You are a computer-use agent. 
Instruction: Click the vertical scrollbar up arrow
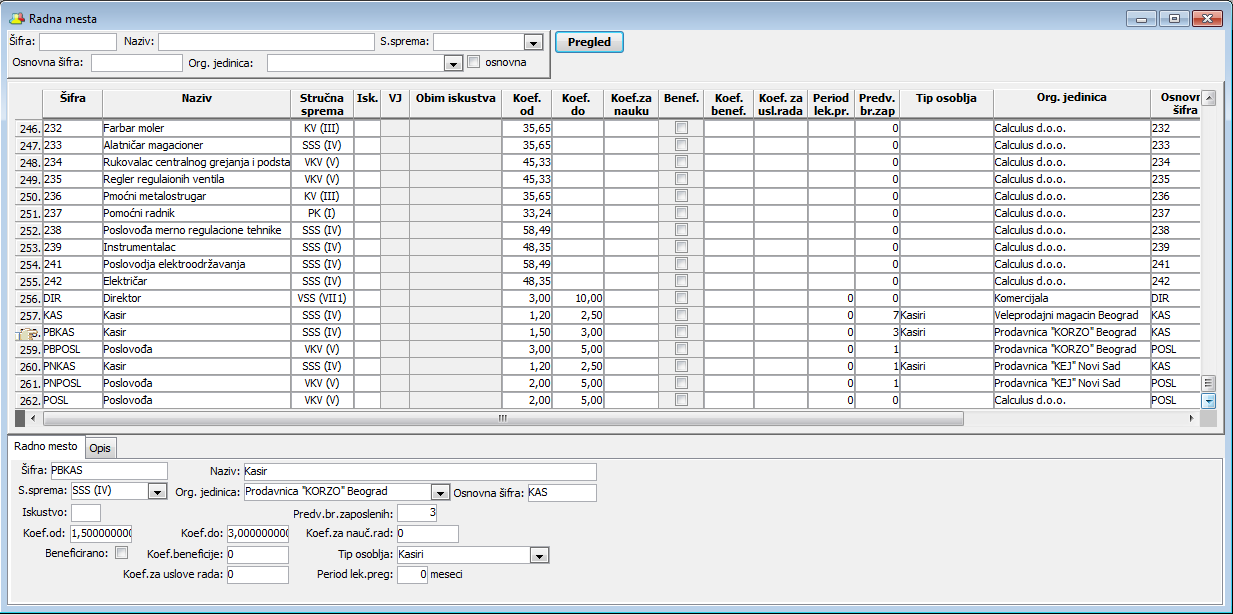click(x=1208, y=98)
